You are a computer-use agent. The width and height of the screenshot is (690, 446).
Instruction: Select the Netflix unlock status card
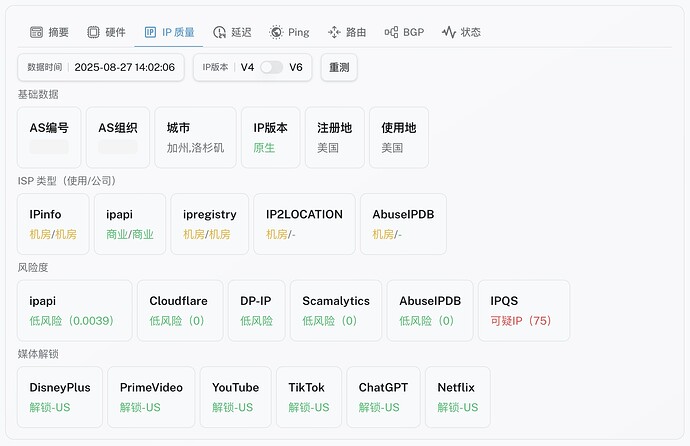pyautogui.click(x=457, y=397)
